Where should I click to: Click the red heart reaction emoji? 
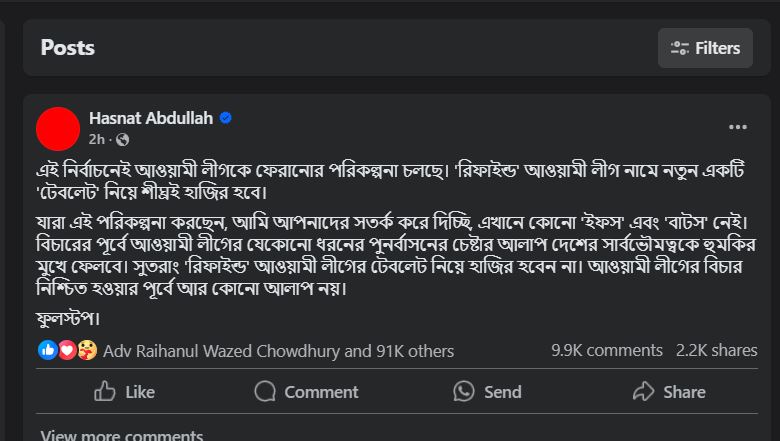click(x=67, y=350)
